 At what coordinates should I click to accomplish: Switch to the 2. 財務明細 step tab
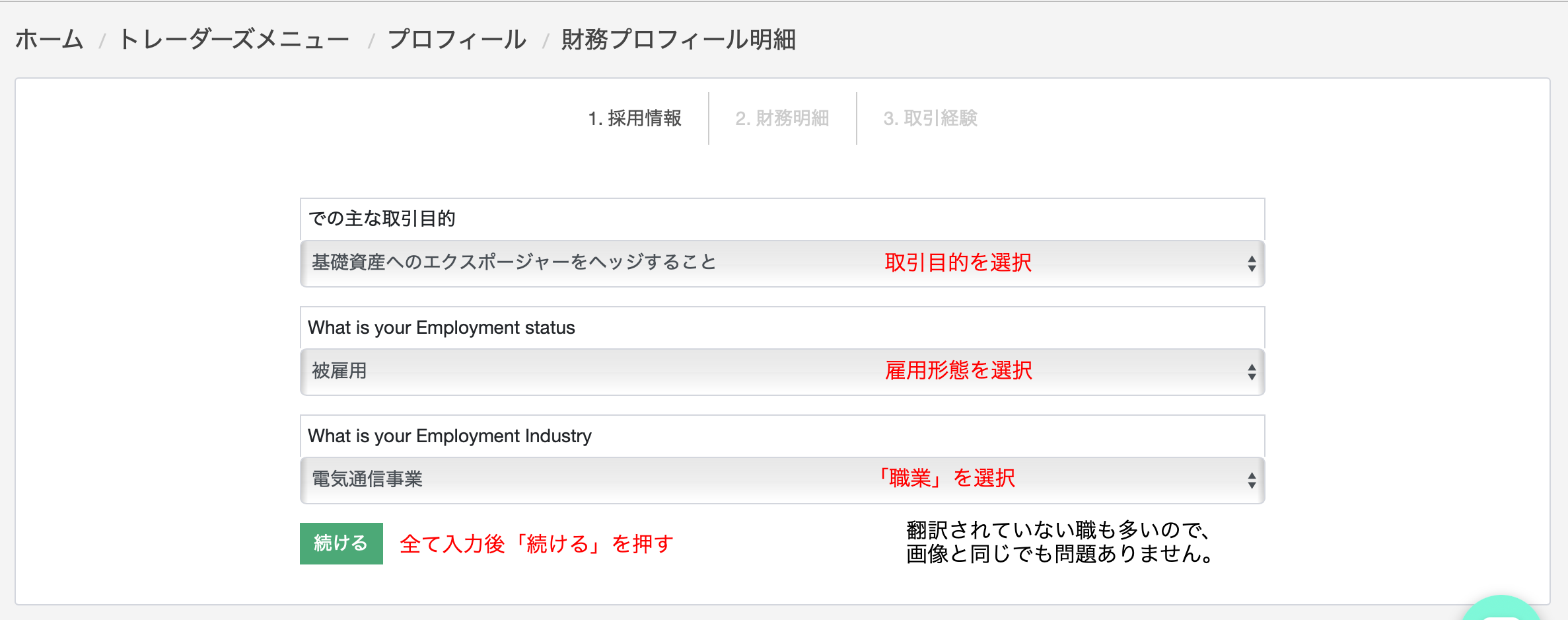point(782,118)
